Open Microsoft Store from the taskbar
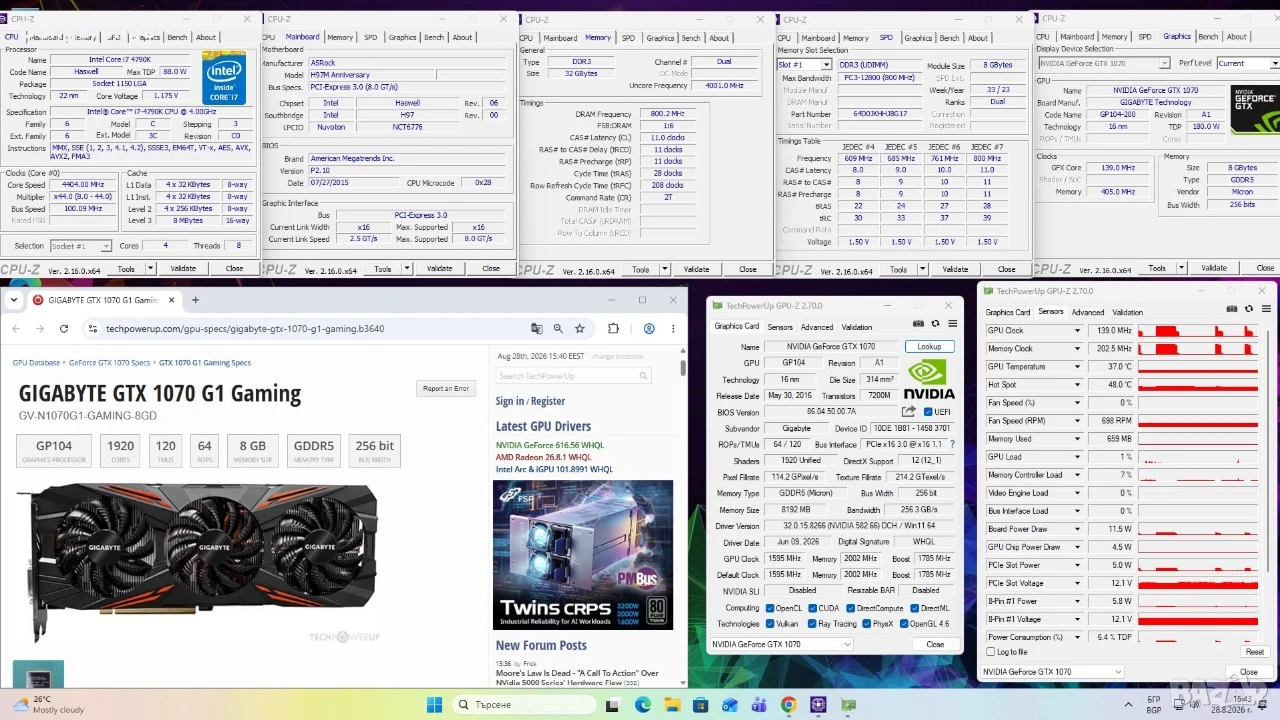 [x=701, y=705]
